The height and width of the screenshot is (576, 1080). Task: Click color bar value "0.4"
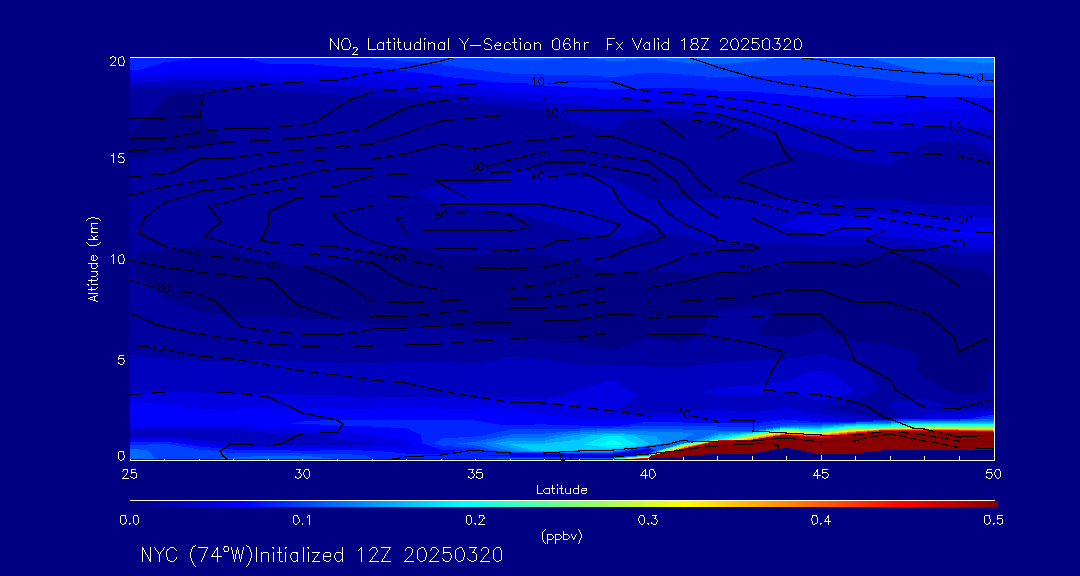(821, 521)
